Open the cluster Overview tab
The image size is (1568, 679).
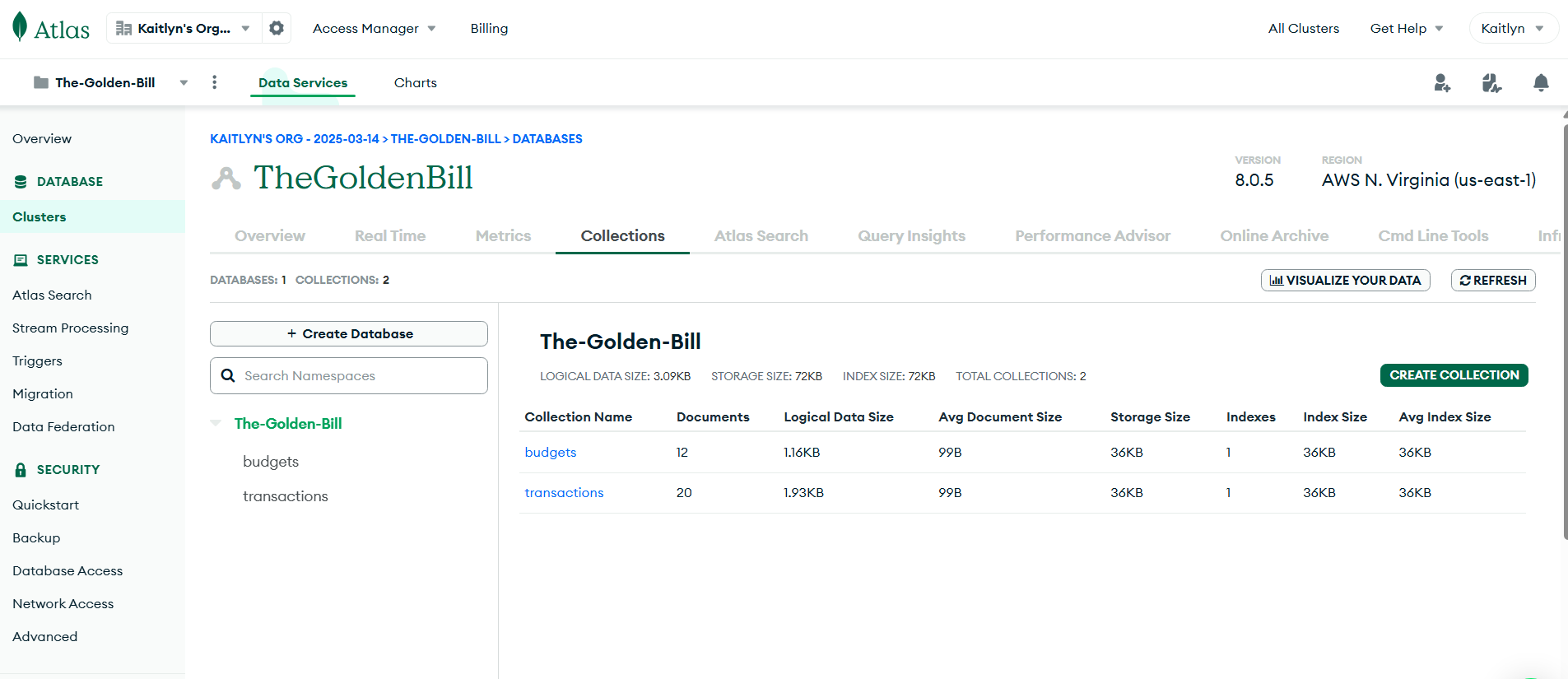pyautogui.click(x=270, y=236)
